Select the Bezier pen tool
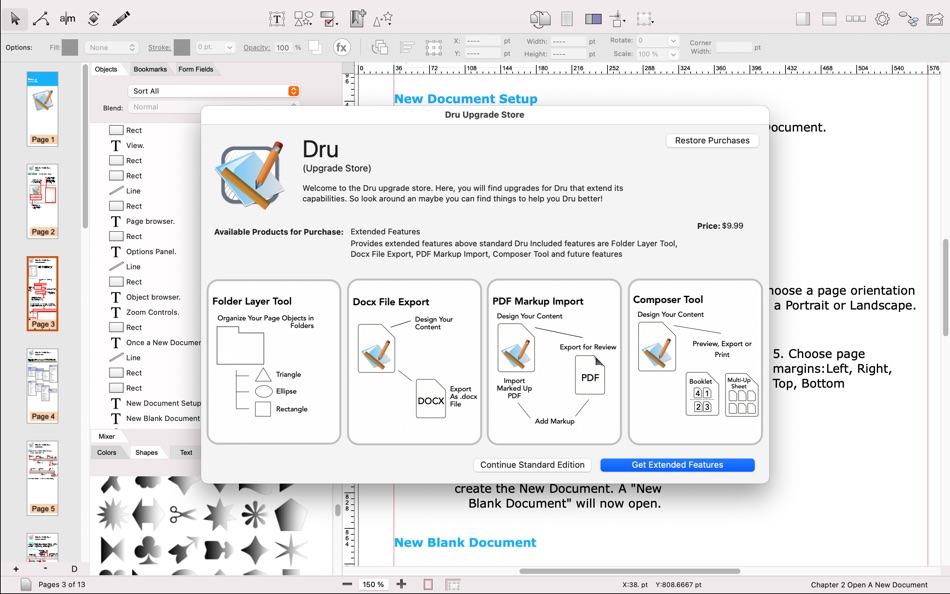Screen dimensions: 950x594 pyautogui.click(x=42, y=18)
